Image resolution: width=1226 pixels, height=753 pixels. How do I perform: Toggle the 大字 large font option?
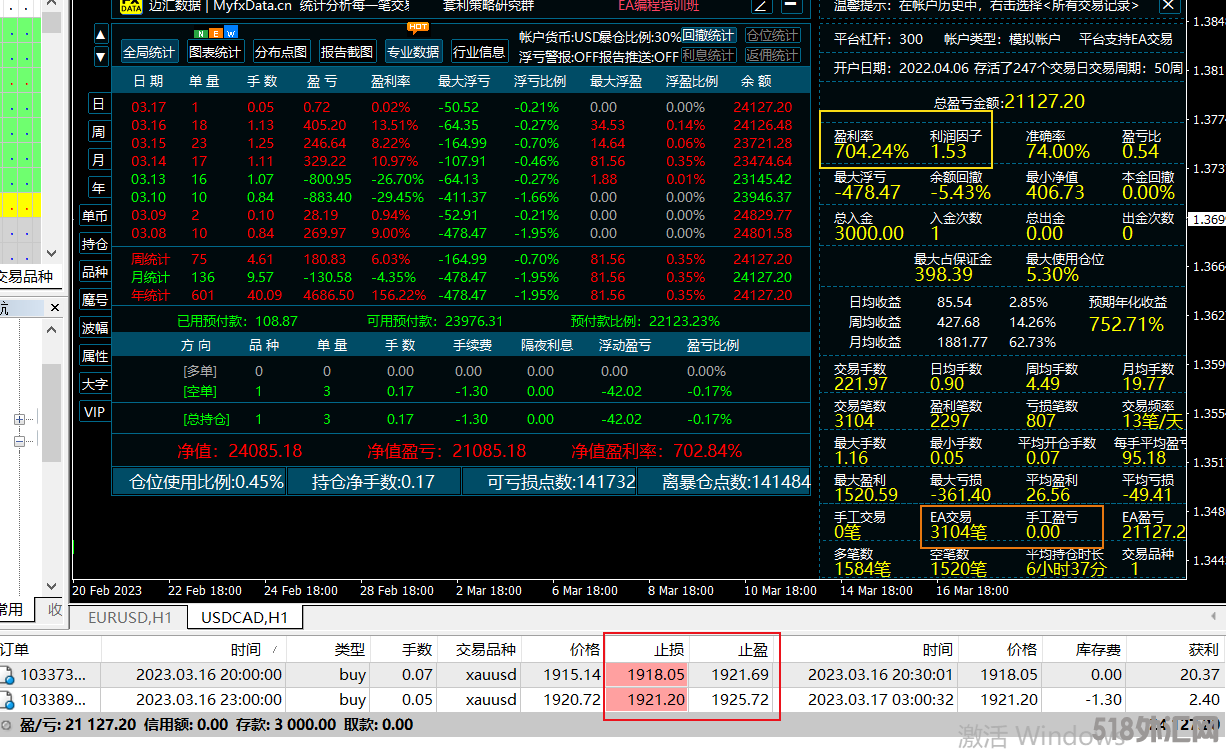coord(95,384)
